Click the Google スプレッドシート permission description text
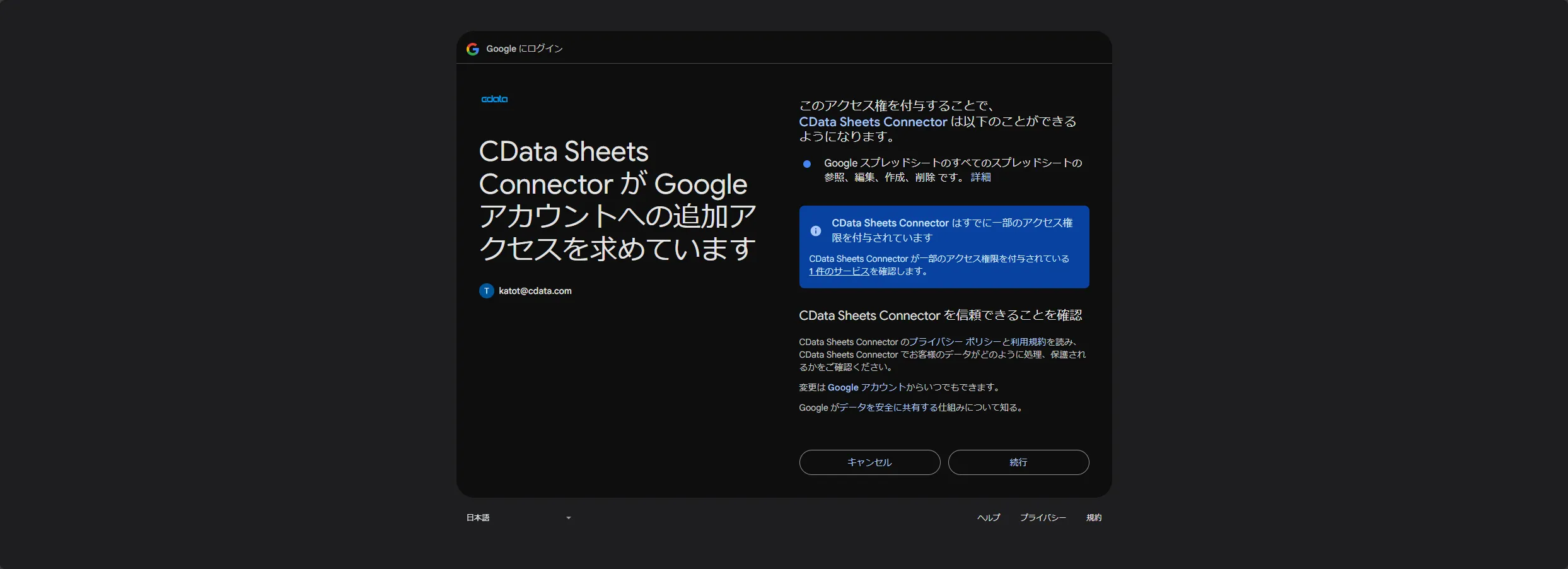Screen dimensions: 1568x569 (953, 170)
